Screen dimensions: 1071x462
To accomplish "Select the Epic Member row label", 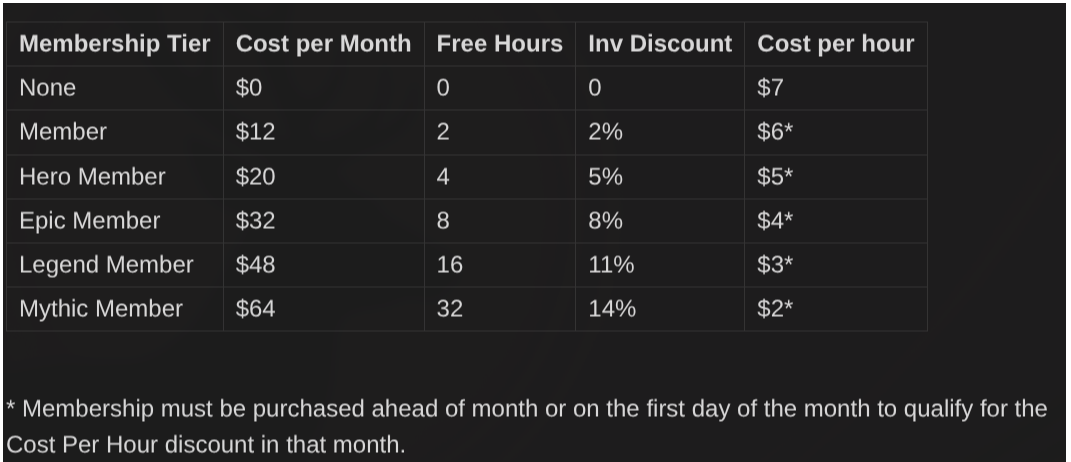I will 115,221.
